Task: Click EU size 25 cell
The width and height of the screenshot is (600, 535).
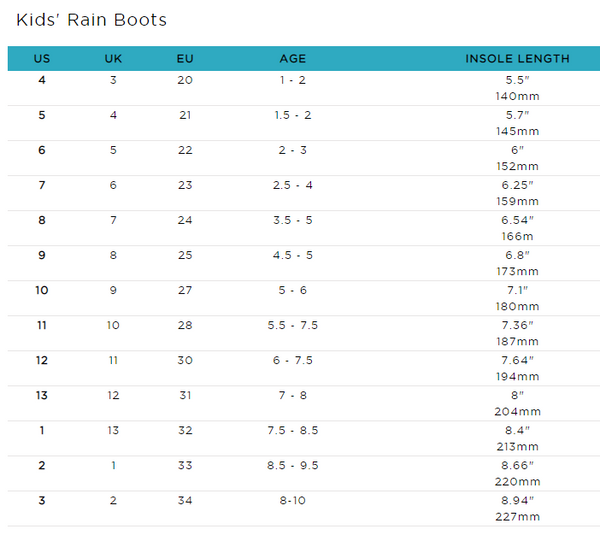Action: [x=185, y=255]
